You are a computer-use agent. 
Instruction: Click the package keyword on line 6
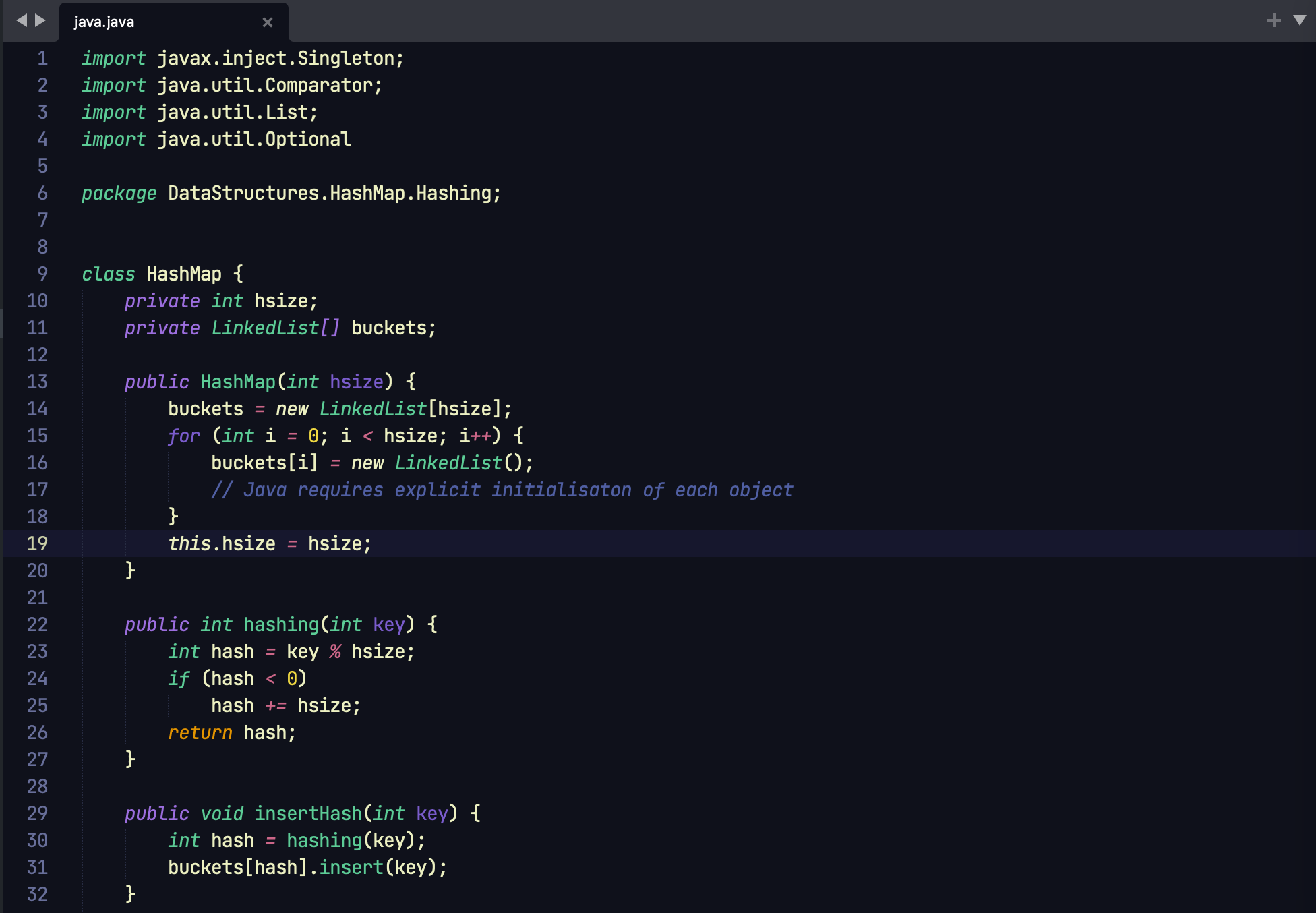coord(119,194)
